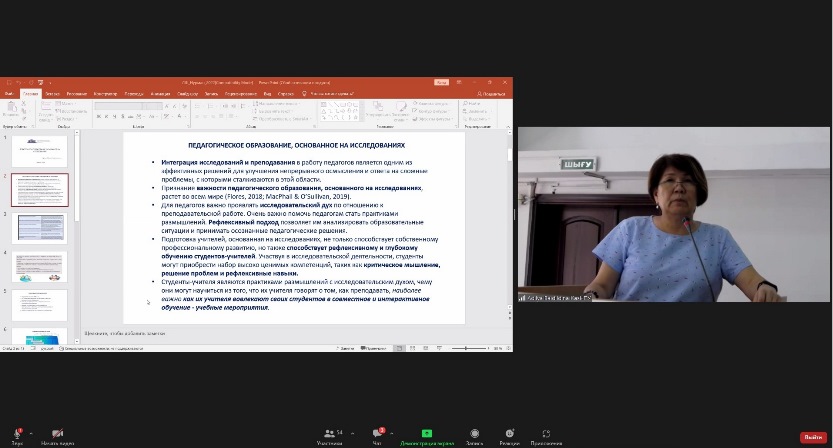Expand video options arrow beside camera
Viewport: 833px width, 448px height.
point(72,432)
